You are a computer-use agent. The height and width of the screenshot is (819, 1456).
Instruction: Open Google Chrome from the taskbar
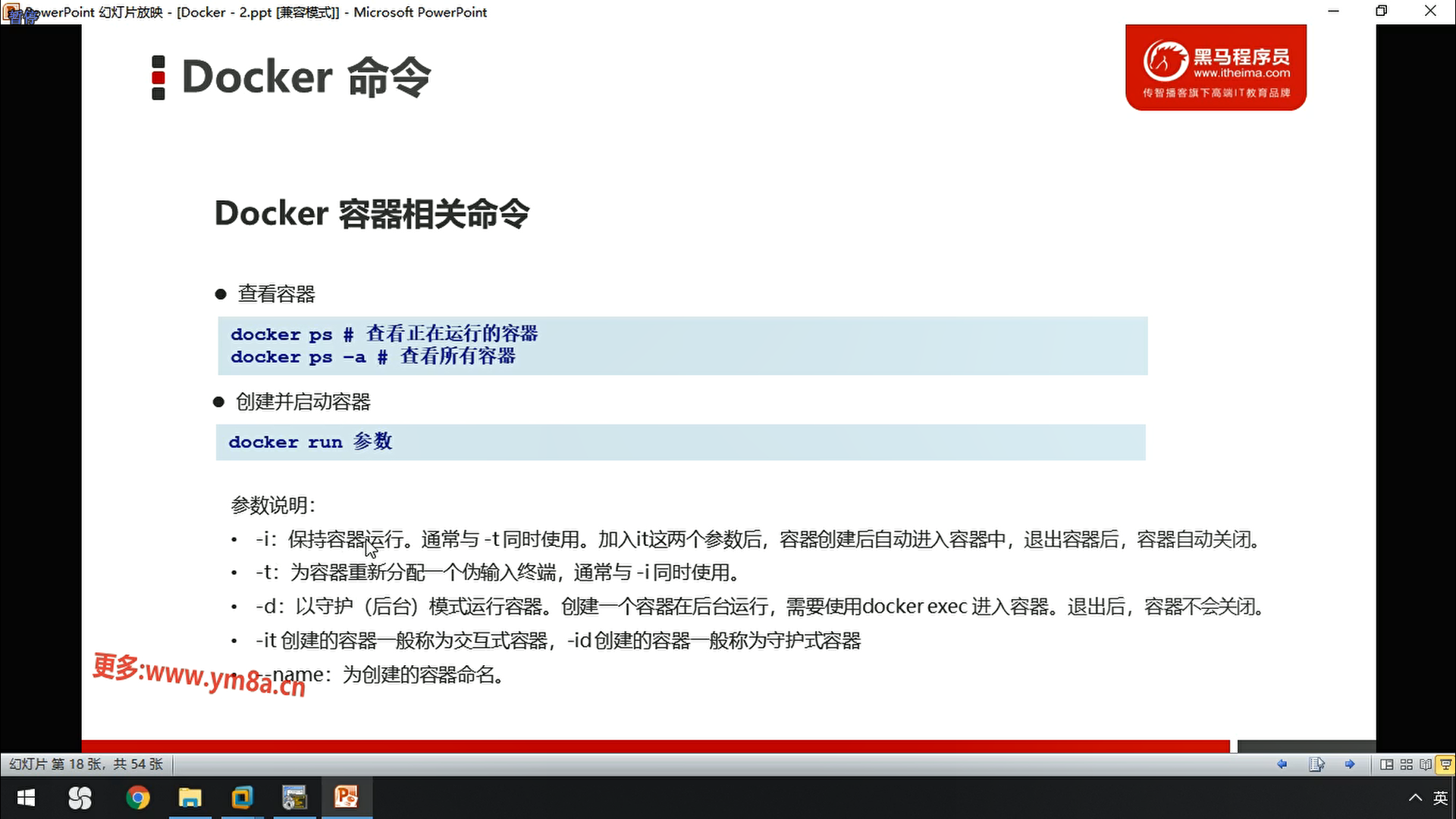[x=138, y=798]
